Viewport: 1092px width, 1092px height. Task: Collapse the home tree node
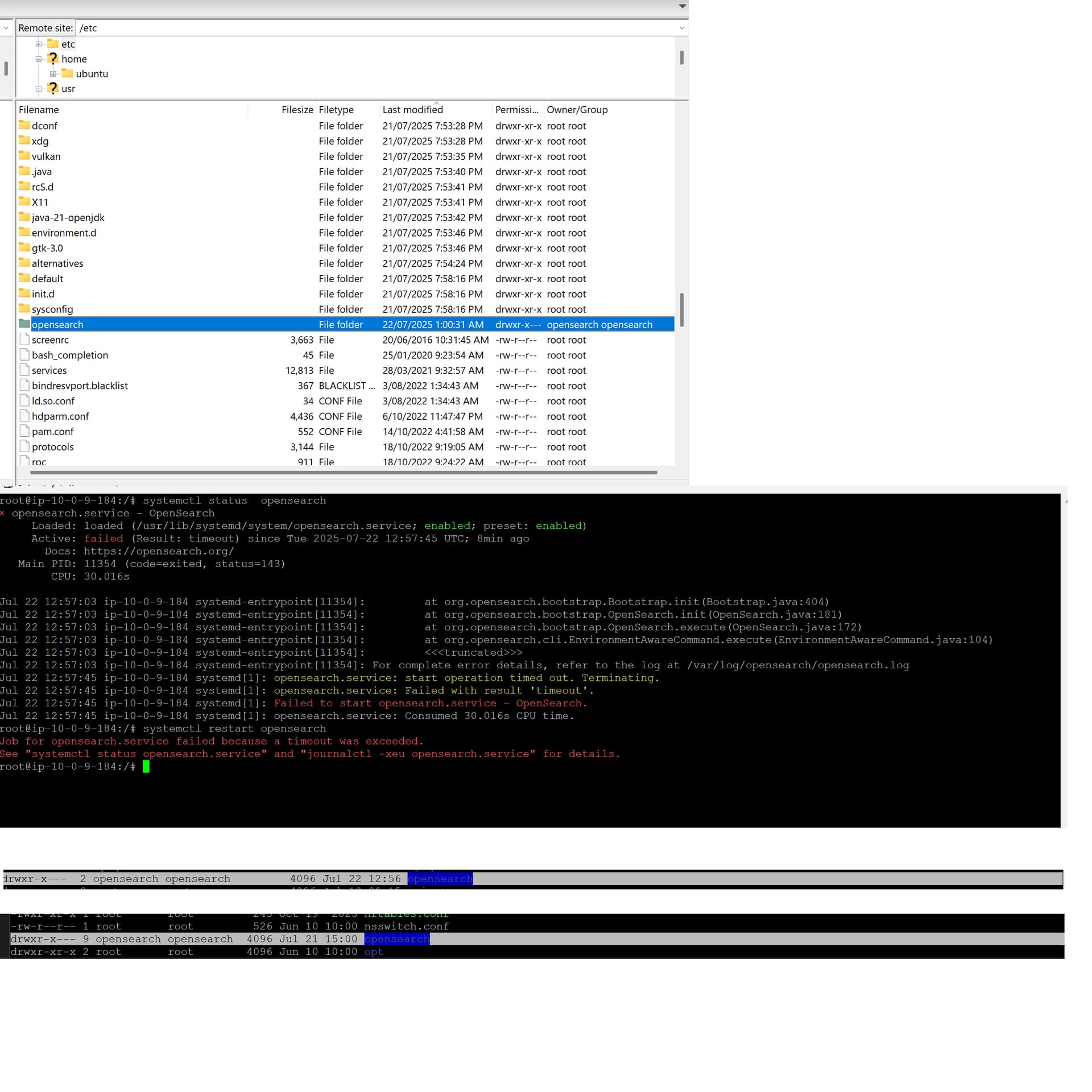(x=39, y=59)
